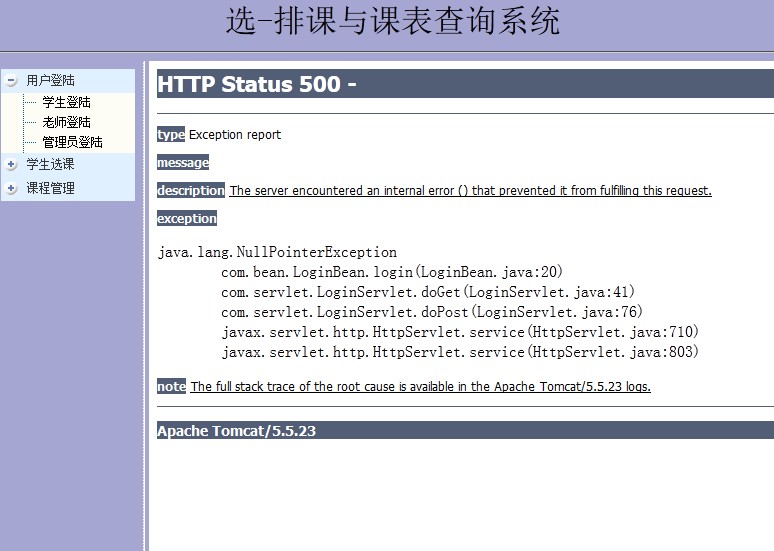Click the HTTP Status 500 heading
The image size is (774, 551).
pyautogui.click(x=465, y=83)
